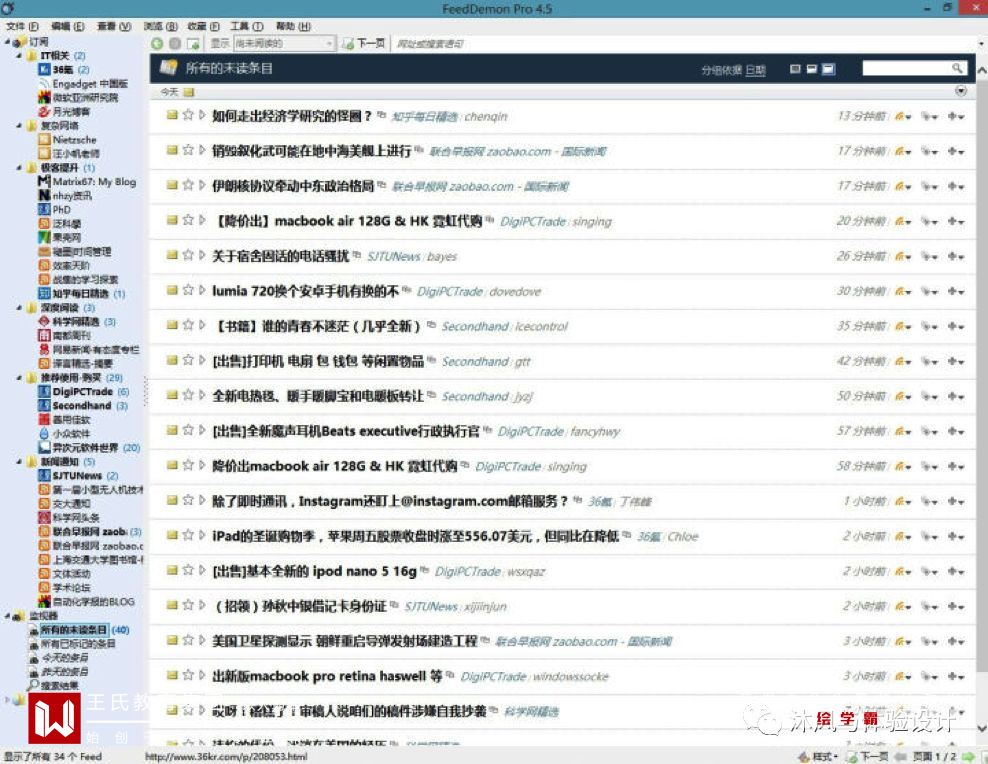Select the highlighted third view-layout icon
The image size is (988, 764).
tap(829, 69)
